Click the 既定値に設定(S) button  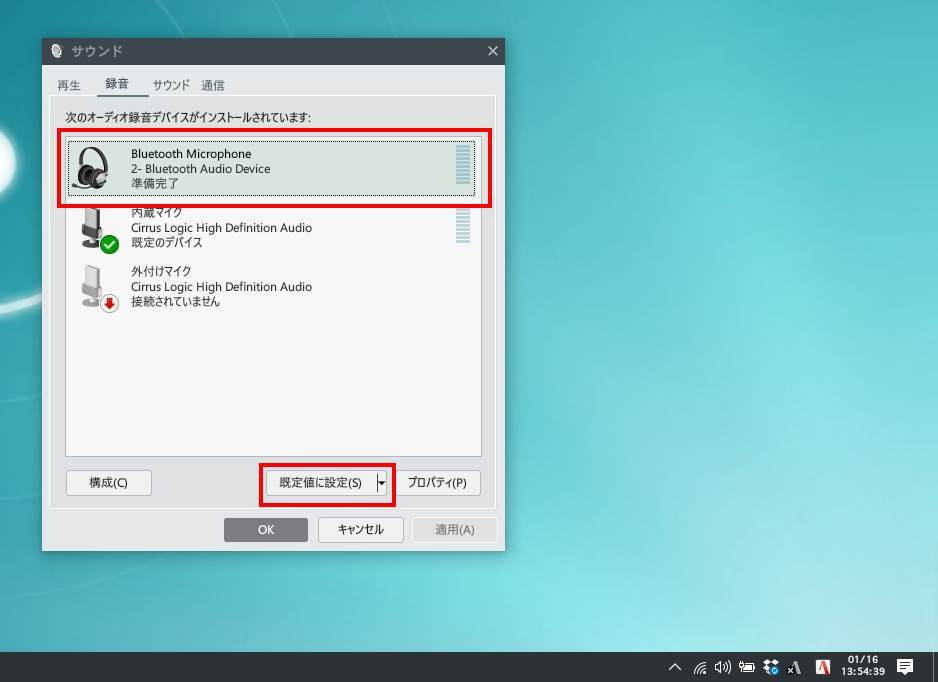(x=320, y=483)
